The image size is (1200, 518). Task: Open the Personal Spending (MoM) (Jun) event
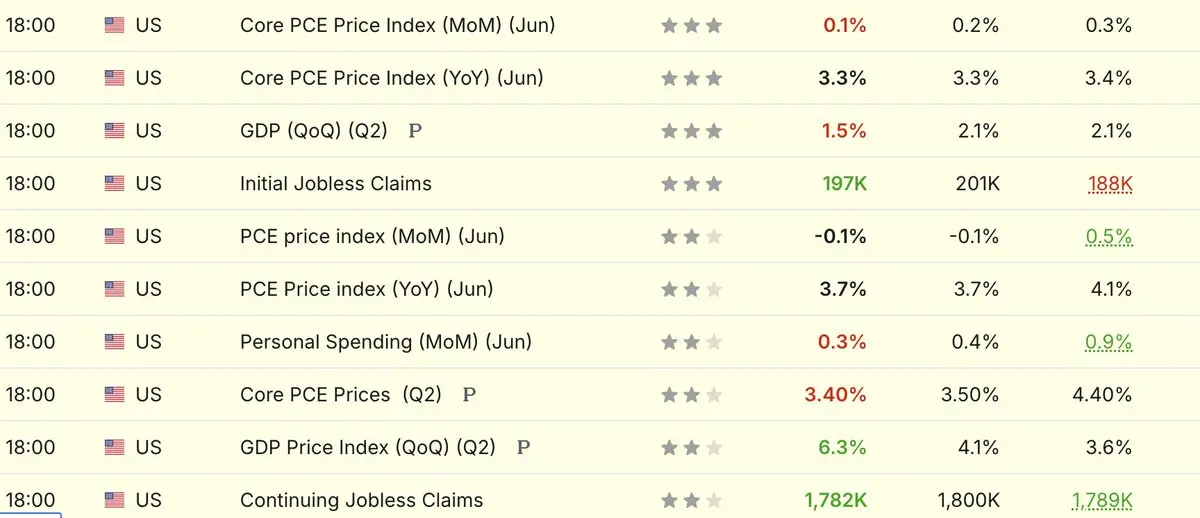click(386, 342)
